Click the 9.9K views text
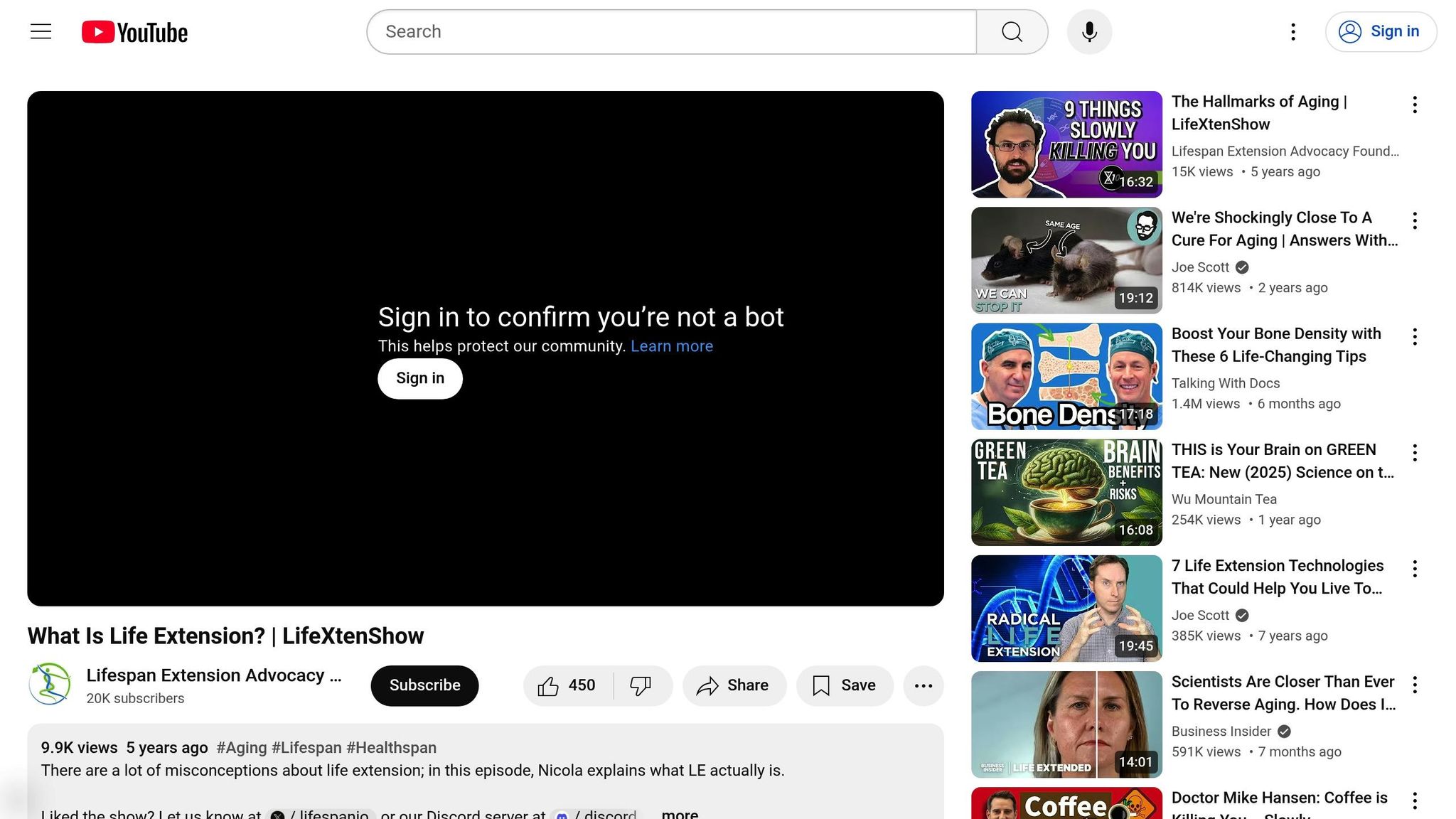 [79, 748]
